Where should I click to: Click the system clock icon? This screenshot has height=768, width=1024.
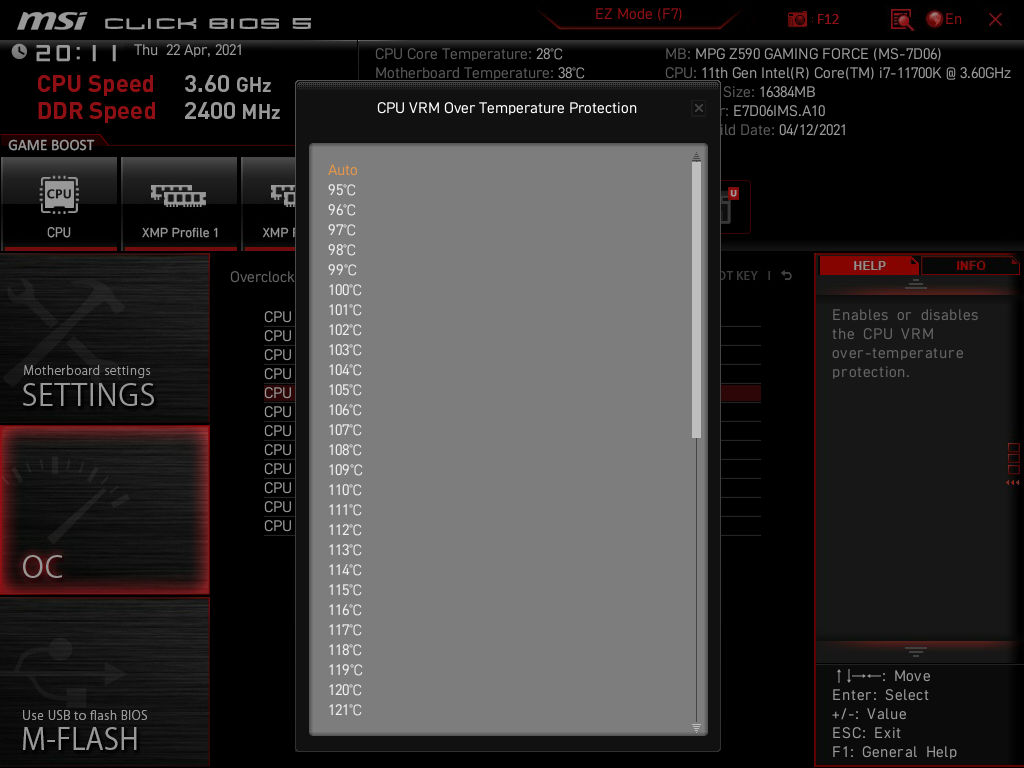click(19, 52)
